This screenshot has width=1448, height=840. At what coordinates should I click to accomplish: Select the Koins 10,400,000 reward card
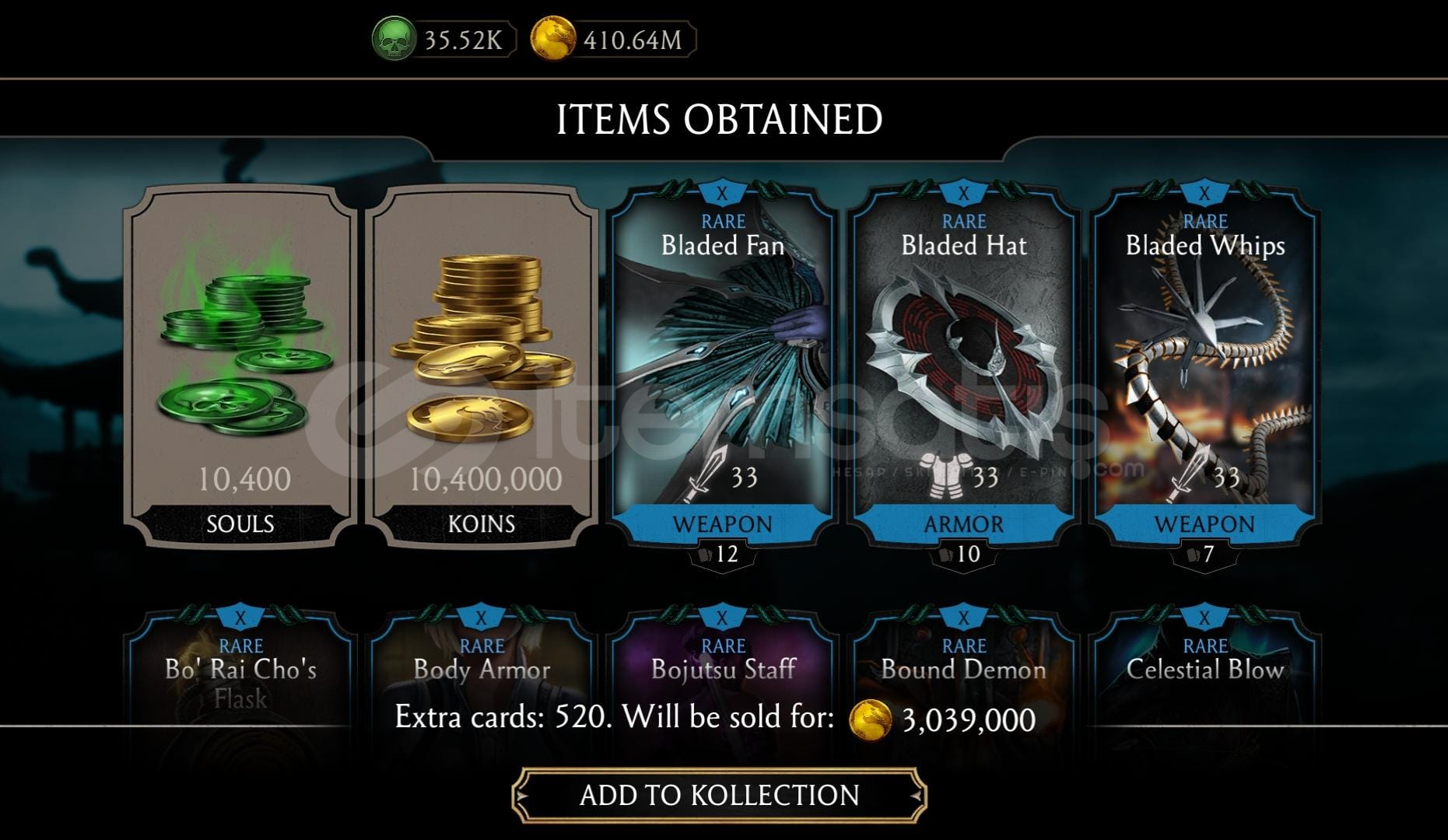482,366
